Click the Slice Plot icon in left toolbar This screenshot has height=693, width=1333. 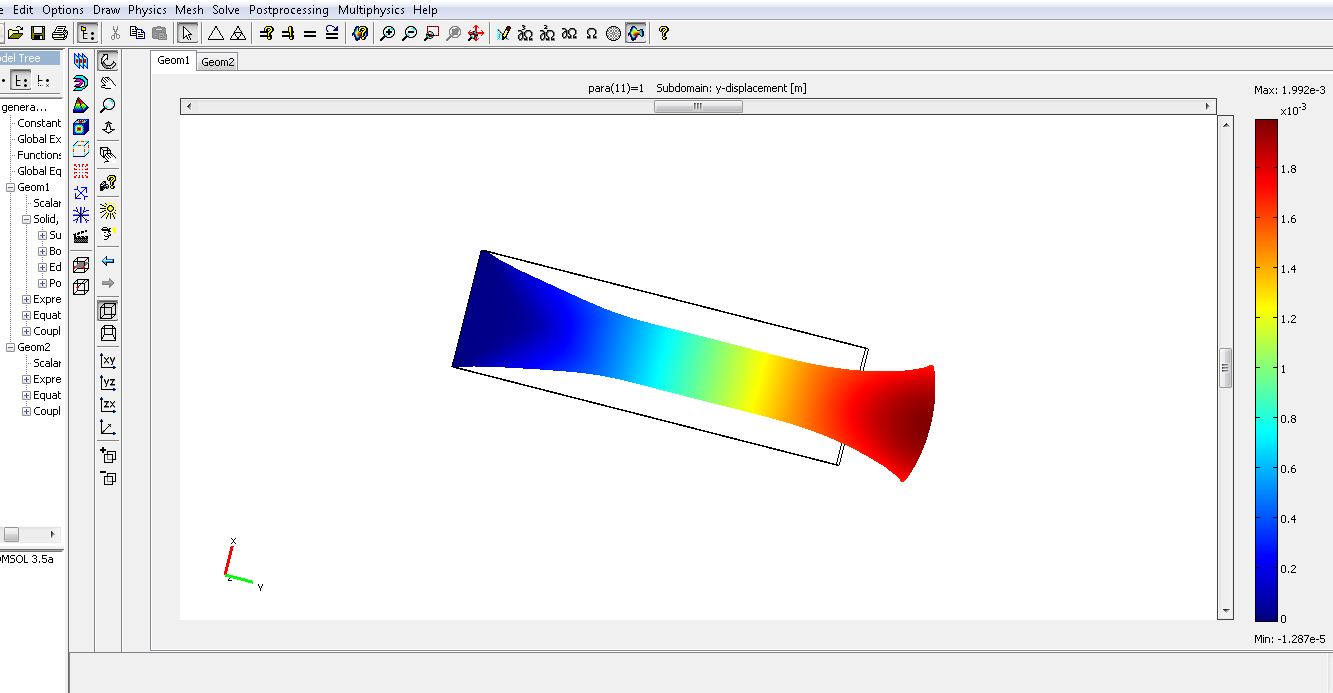point(81,62)
